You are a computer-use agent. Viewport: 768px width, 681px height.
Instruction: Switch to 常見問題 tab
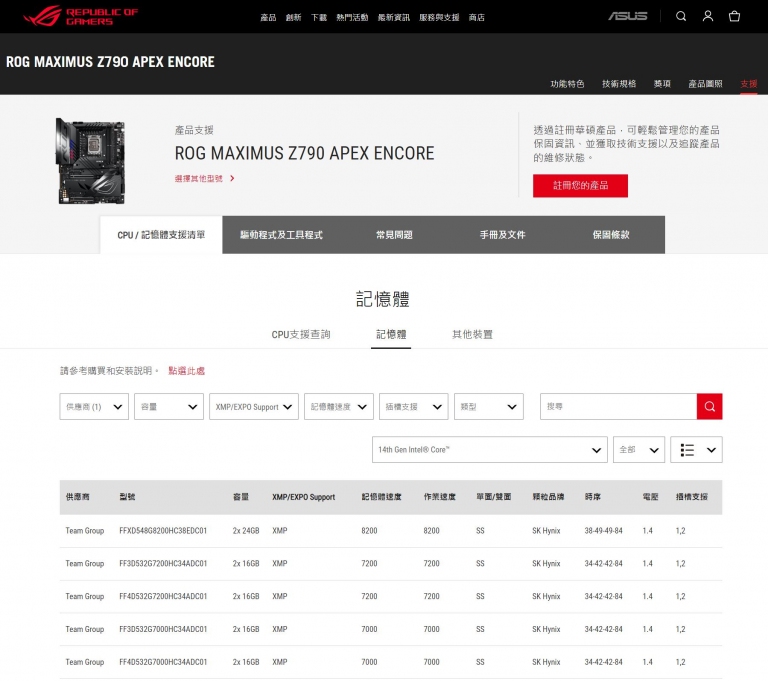pyautogui.click(x=394, y=235)
